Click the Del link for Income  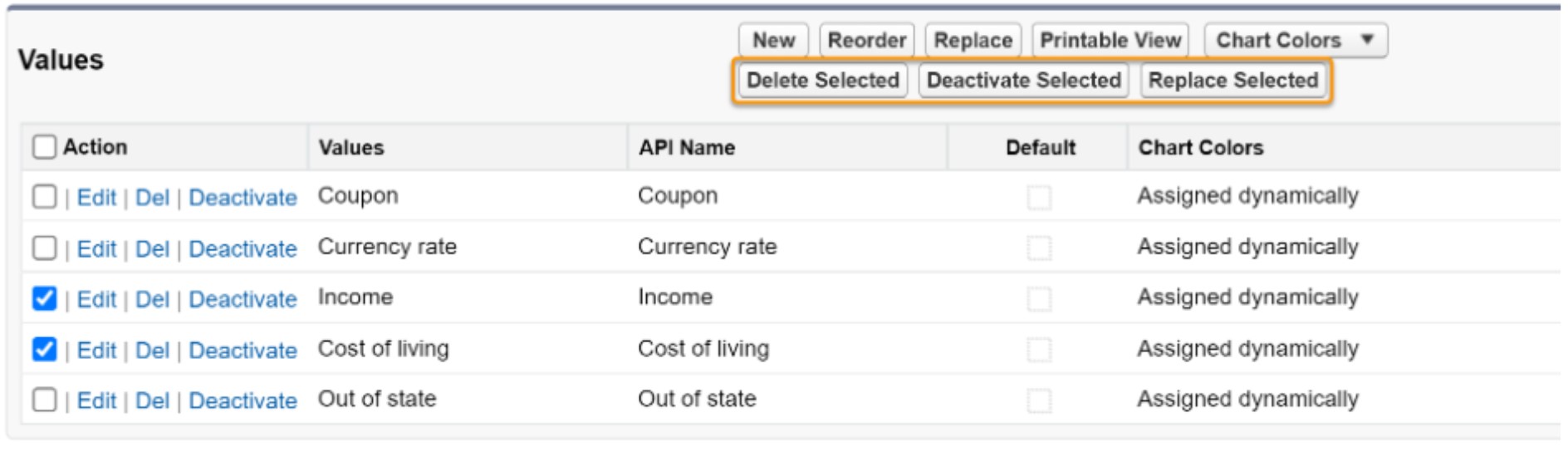click(x=152, y=299)
